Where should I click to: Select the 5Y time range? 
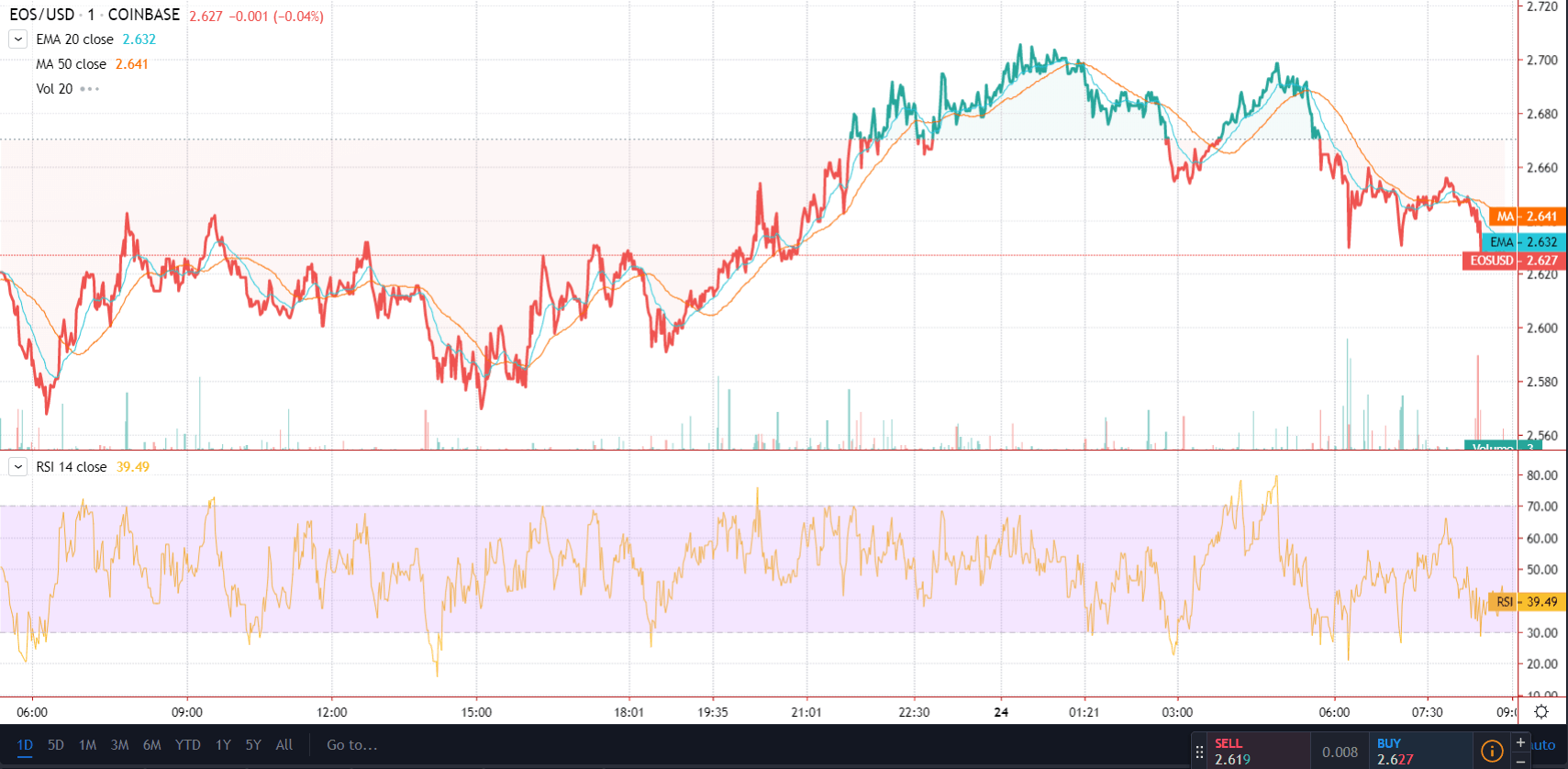coord(253,745)
